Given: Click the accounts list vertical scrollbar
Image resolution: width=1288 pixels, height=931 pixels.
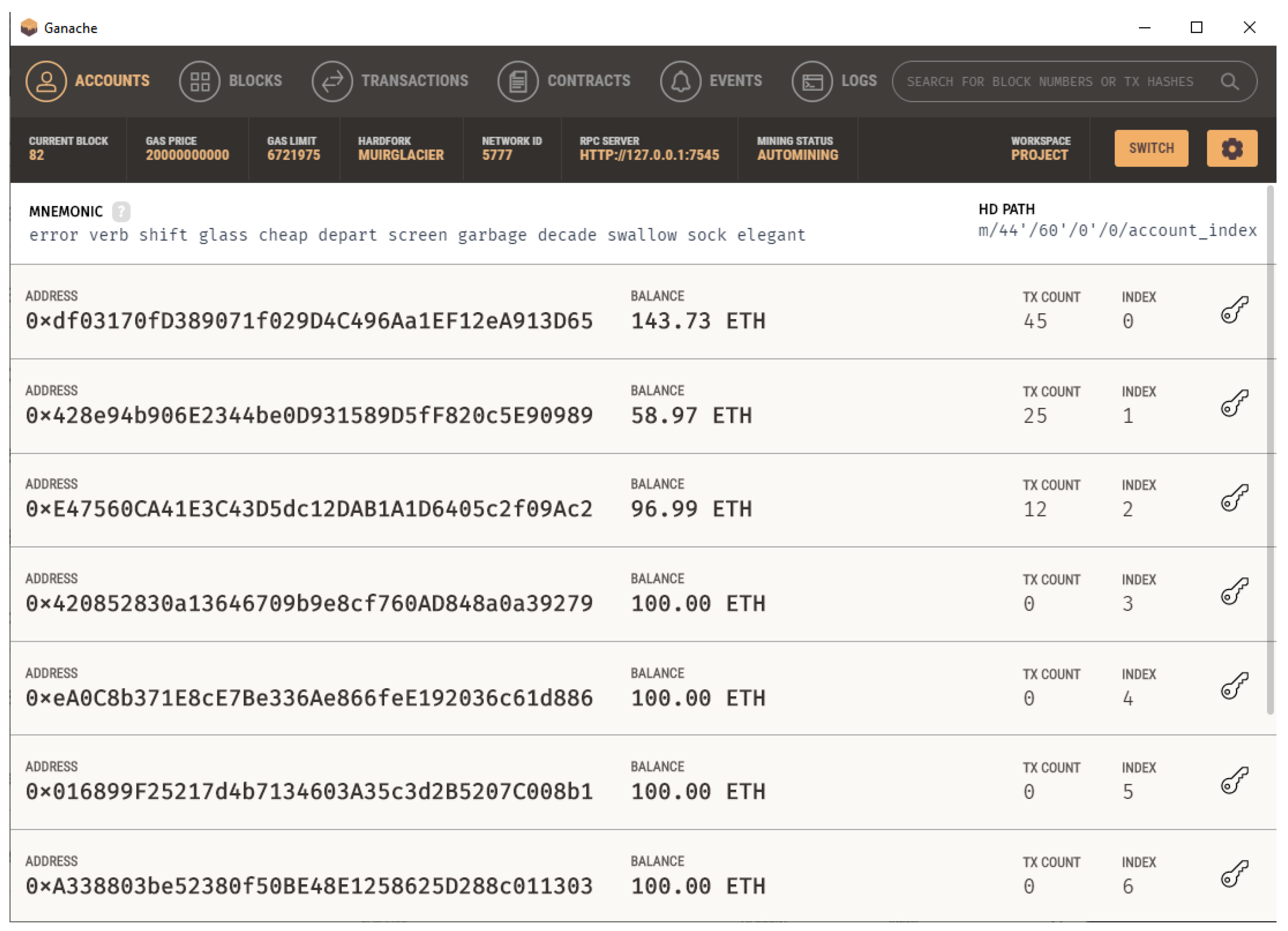Looking at the screenshot, I should [x=1270, y=448].
